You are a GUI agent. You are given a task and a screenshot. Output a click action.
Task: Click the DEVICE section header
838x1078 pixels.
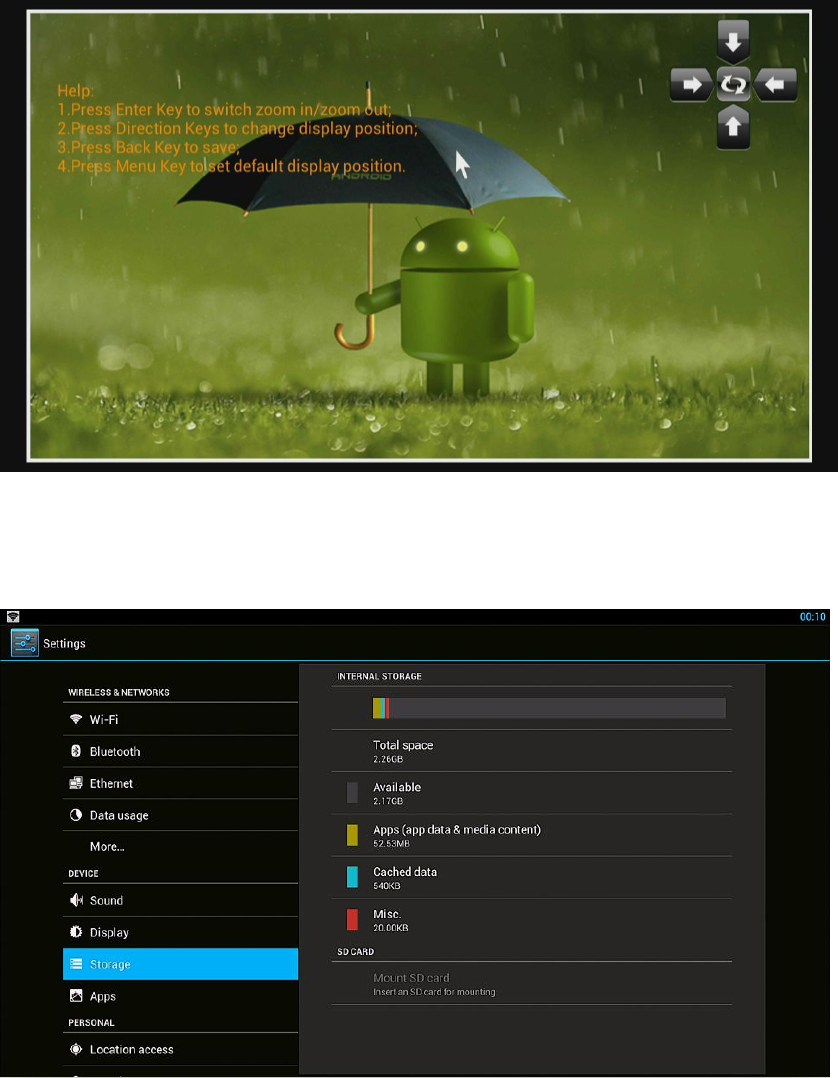click(x=83, y=873)
